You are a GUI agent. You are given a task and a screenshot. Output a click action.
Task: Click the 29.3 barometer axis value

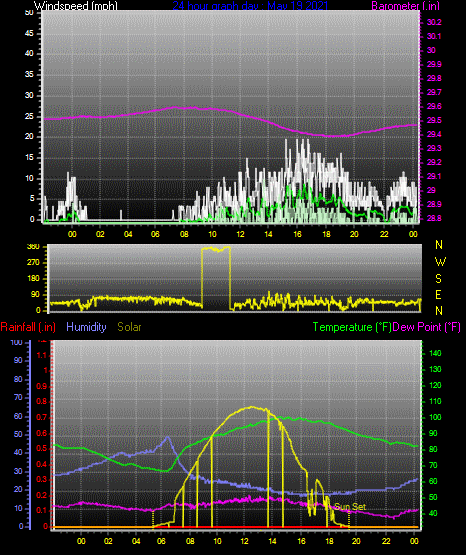pos(434,148)
